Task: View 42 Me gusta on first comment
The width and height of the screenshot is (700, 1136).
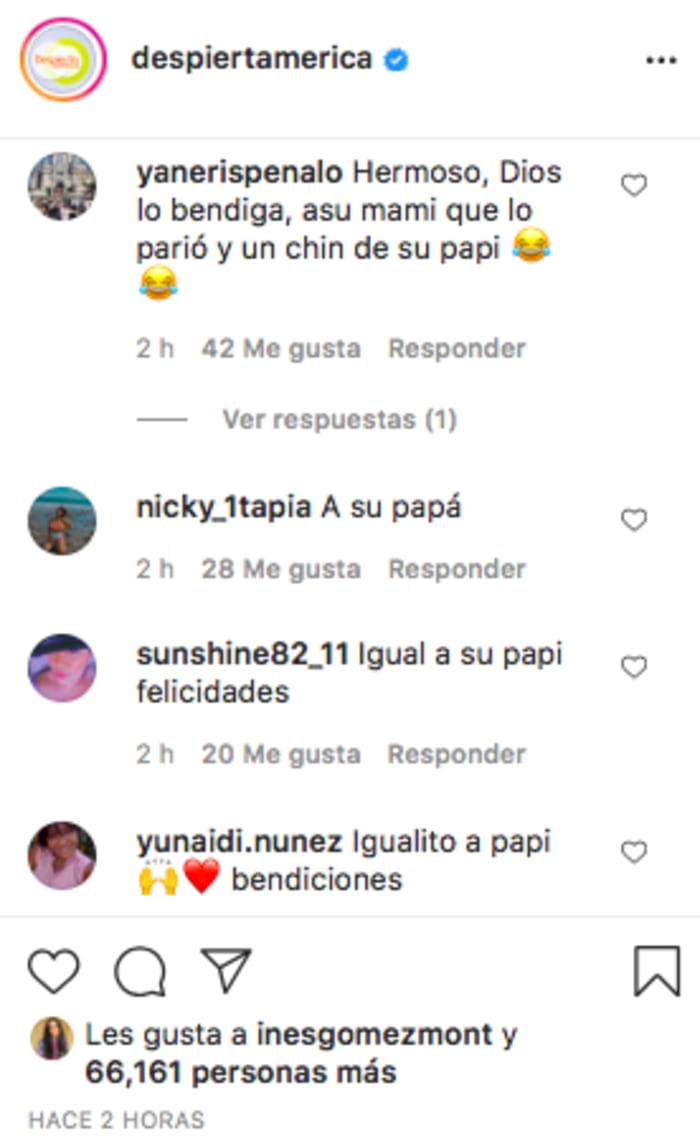Action: (x=281, y=348)
